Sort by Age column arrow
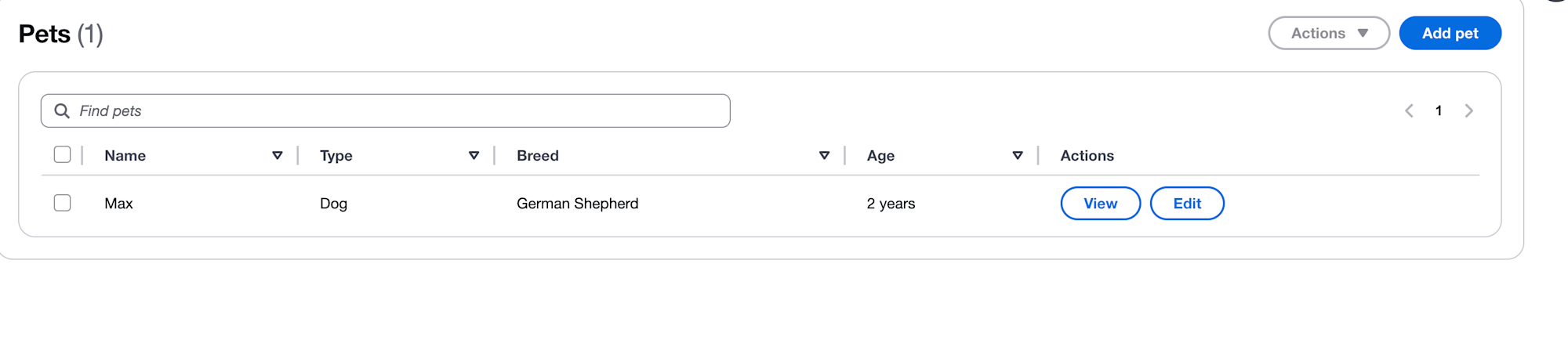Screen dimensions: 1568x347 (x=1018, y=156)
